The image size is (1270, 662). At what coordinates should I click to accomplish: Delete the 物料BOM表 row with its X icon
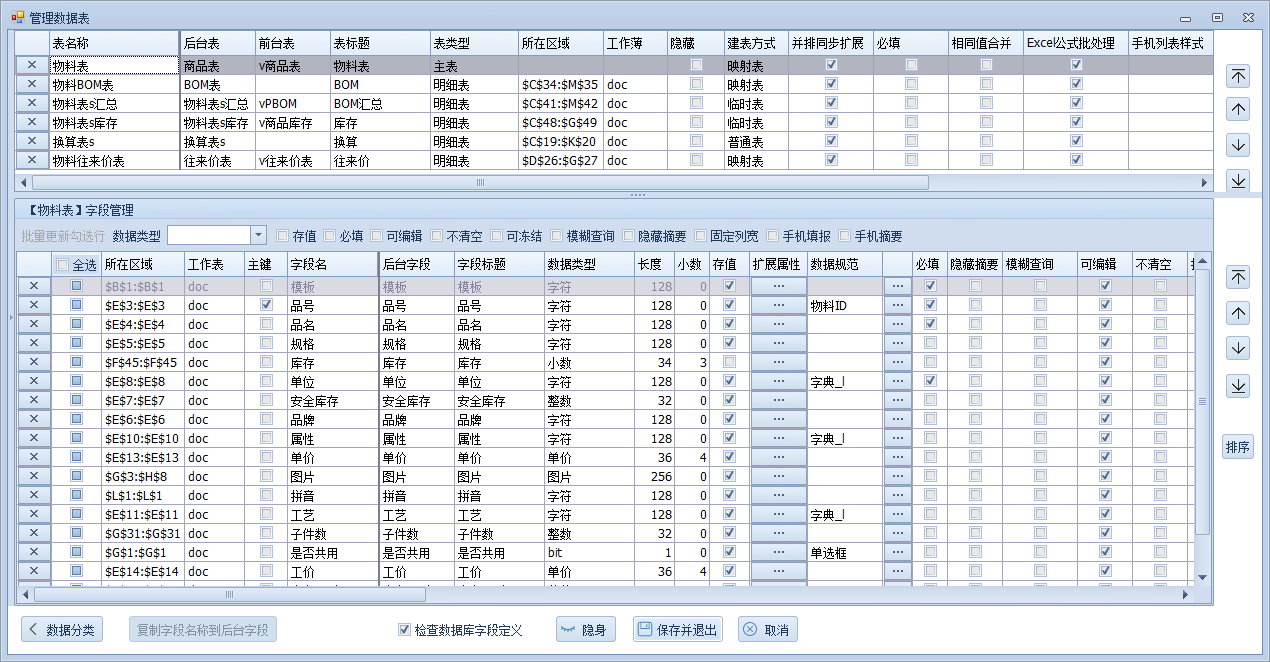(x=32, y=84)
